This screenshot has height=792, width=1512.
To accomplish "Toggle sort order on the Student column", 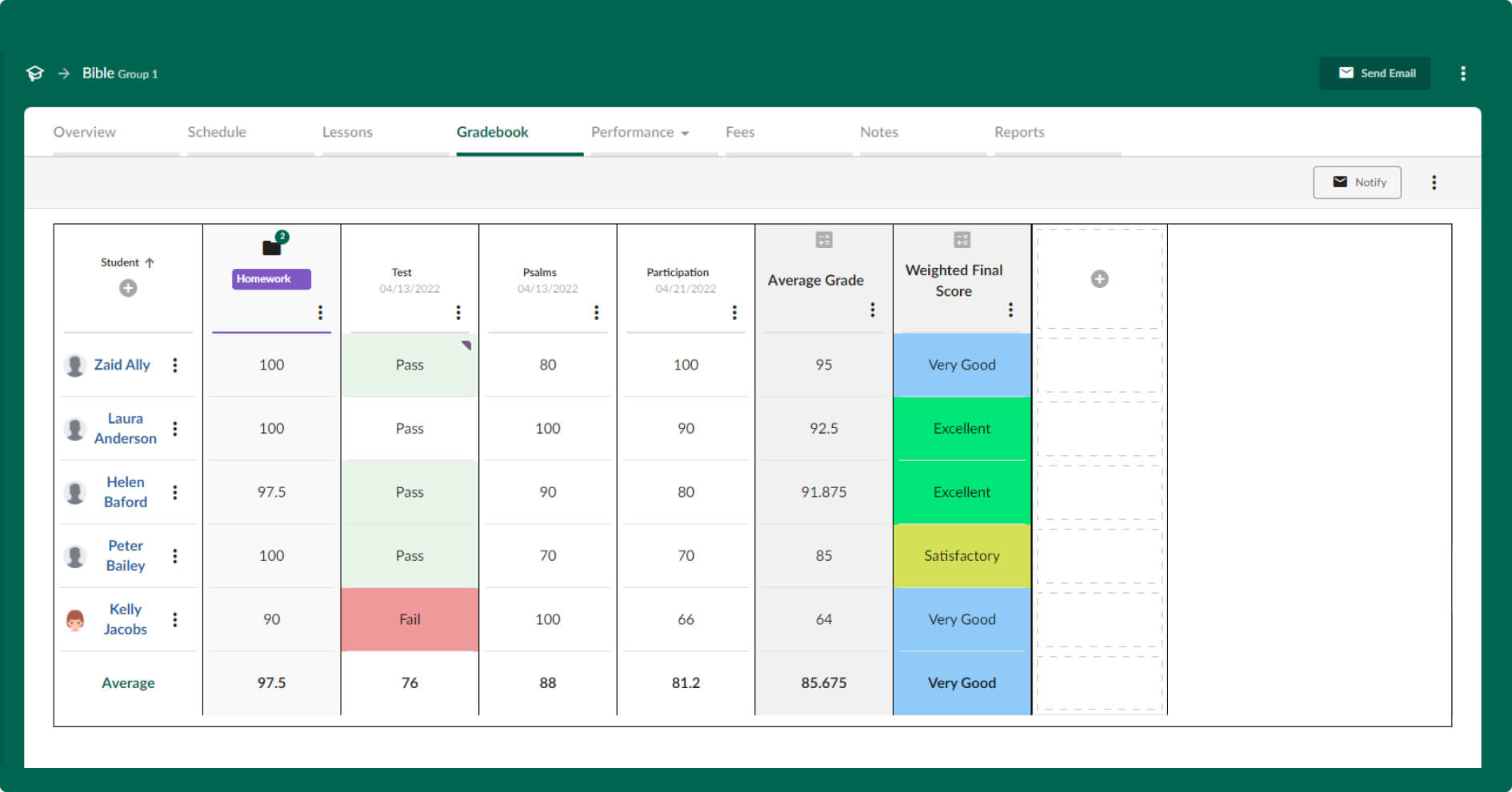I will coord(151,262).
